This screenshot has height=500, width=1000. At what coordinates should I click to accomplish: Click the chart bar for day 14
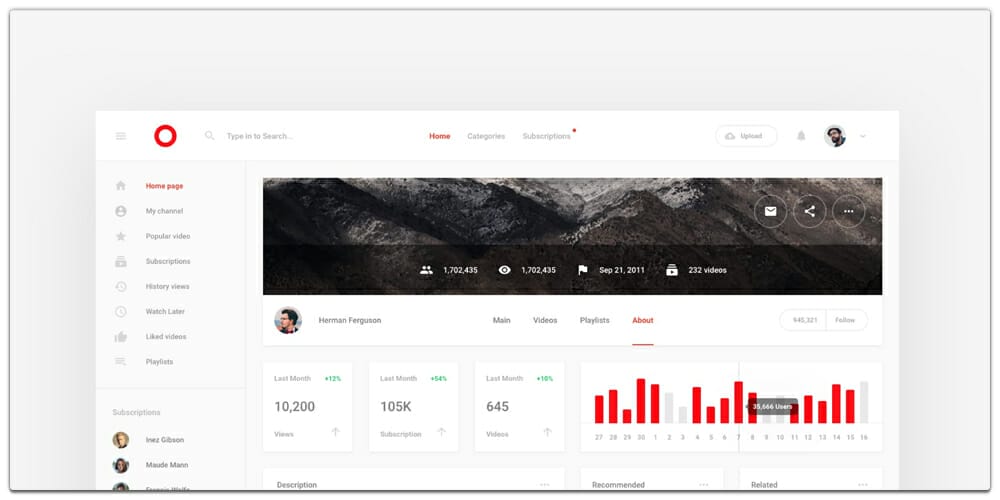pos(836,404)
